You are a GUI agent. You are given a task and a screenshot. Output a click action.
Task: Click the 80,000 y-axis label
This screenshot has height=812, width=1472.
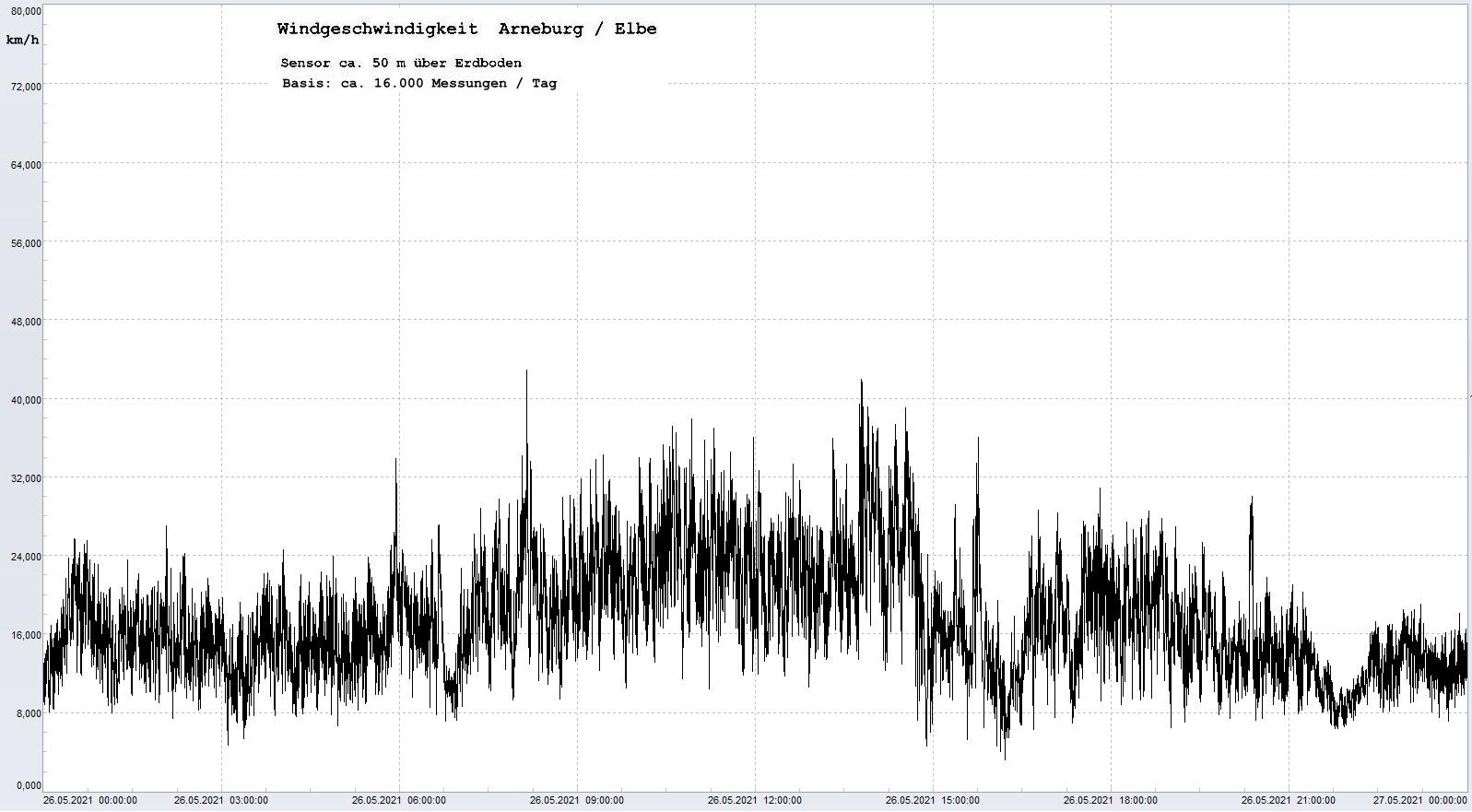tap(25, 10)
